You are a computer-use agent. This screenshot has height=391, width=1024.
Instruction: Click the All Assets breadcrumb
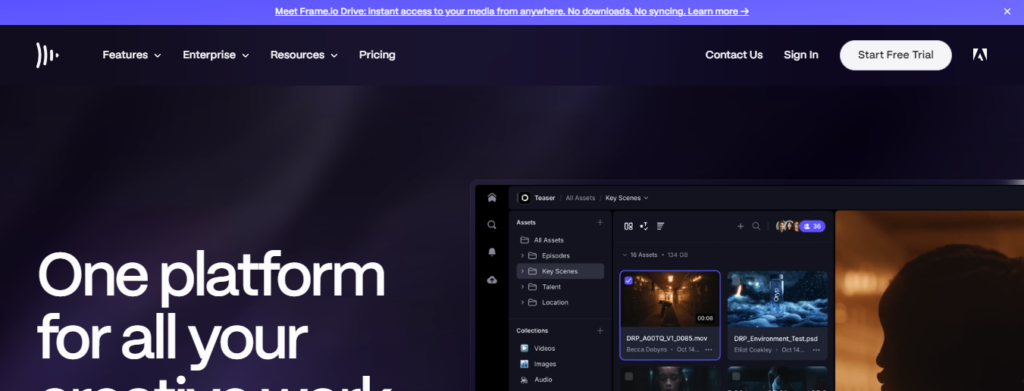(581, 198)
